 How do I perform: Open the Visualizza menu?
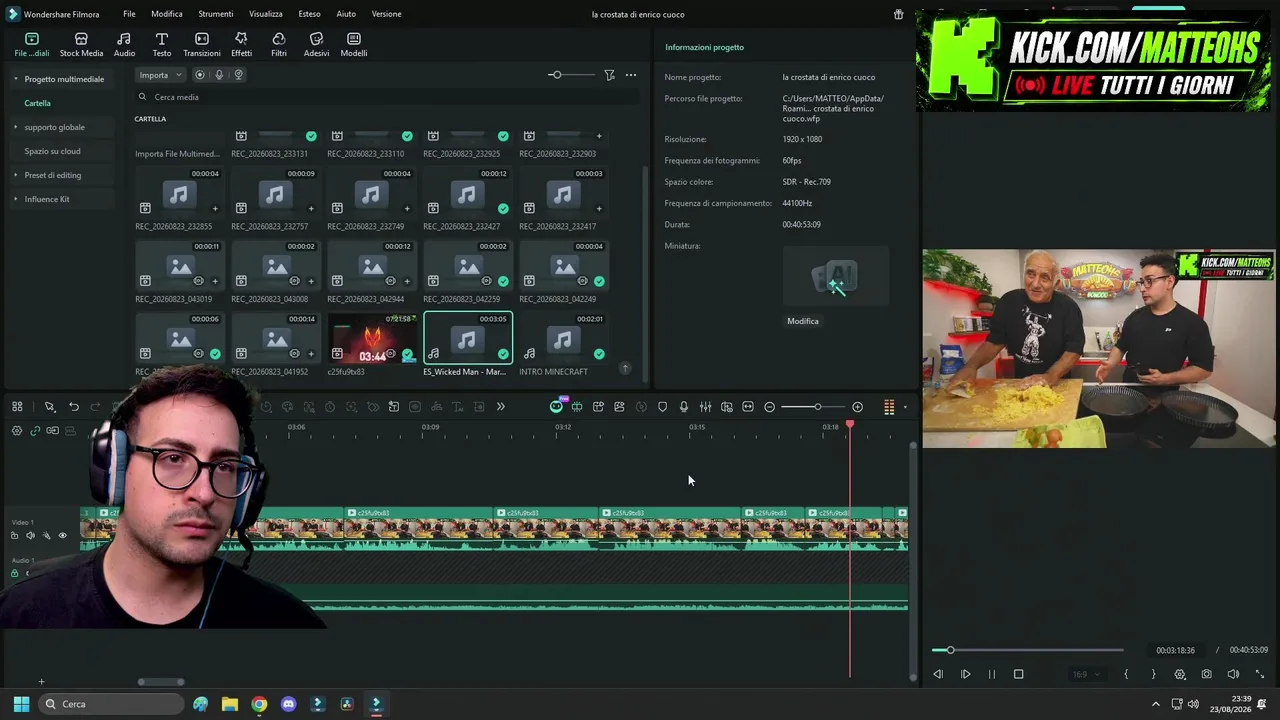coord(266,14)
